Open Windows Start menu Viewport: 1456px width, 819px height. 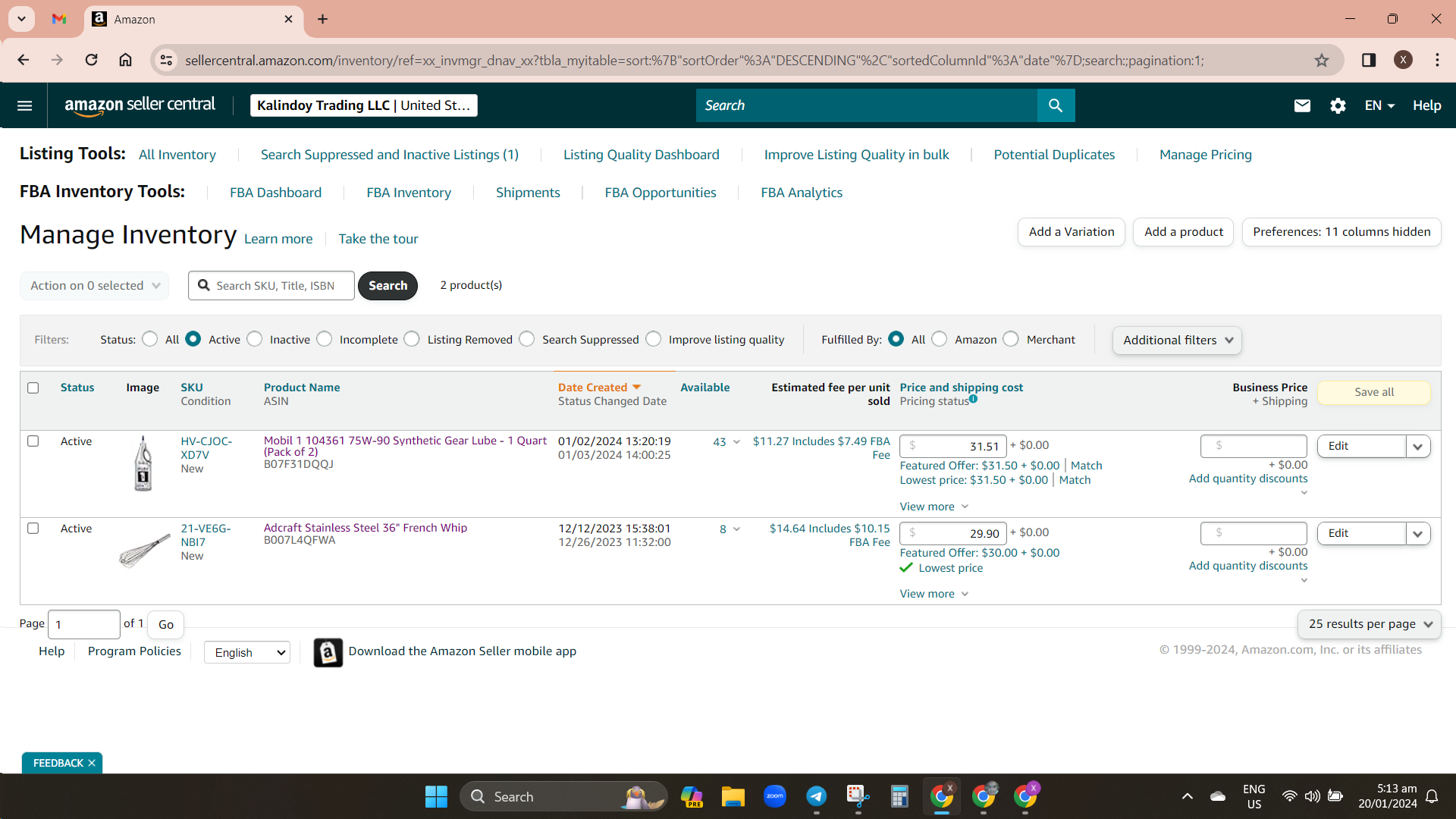pyautogui.click(x=436, y=796)
